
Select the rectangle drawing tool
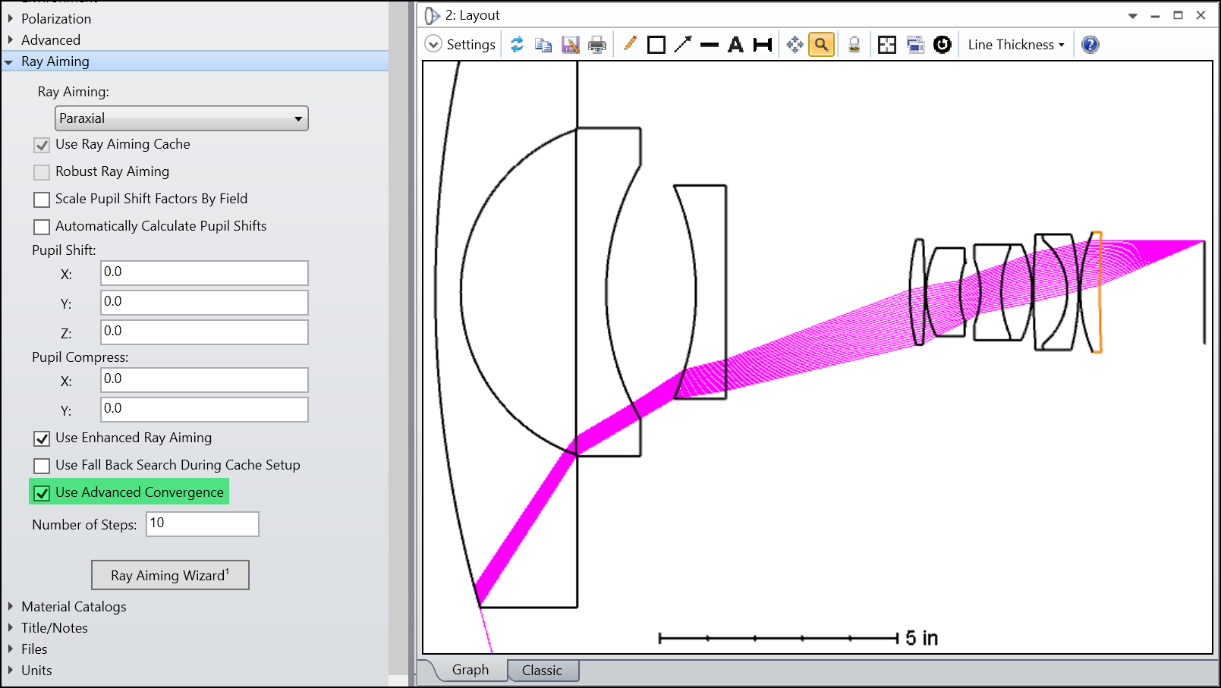tap(656, 44)
